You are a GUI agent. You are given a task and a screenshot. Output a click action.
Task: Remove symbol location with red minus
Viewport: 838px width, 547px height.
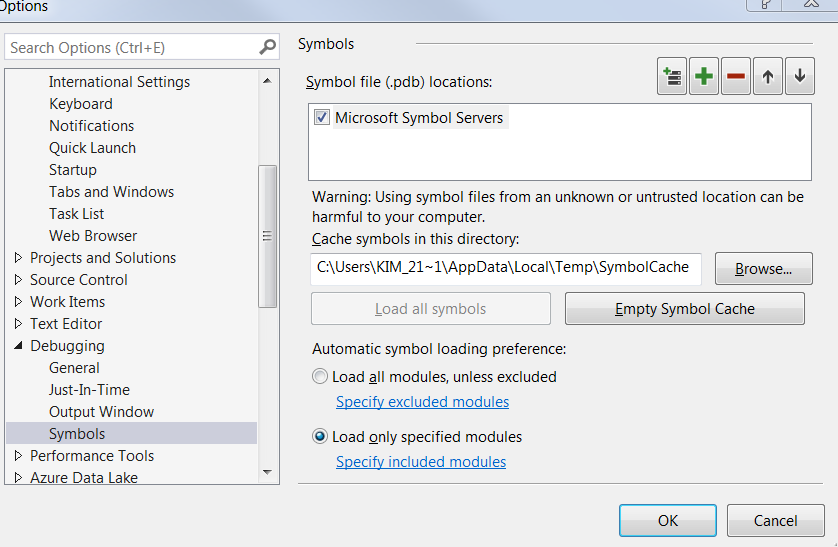click(736, 76)
